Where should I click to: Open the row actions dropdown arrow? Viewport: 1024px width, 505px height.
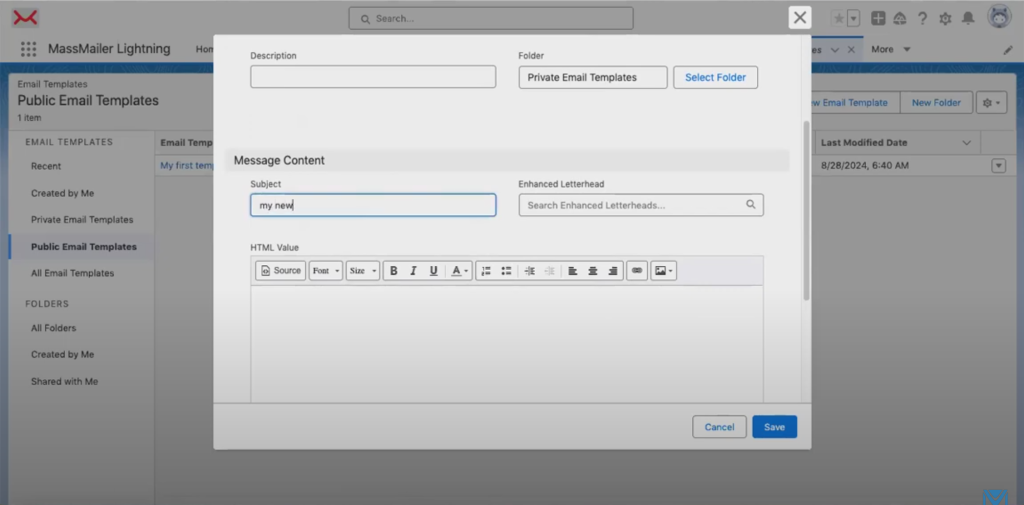[999, 165]
